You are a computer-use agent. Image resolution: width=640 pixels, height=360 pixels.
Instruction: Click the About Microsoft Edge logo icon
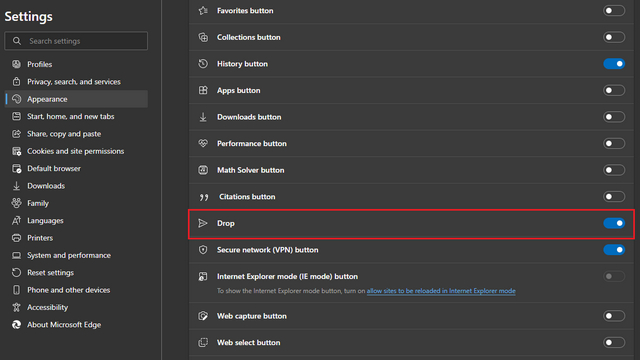click(16, 324)
